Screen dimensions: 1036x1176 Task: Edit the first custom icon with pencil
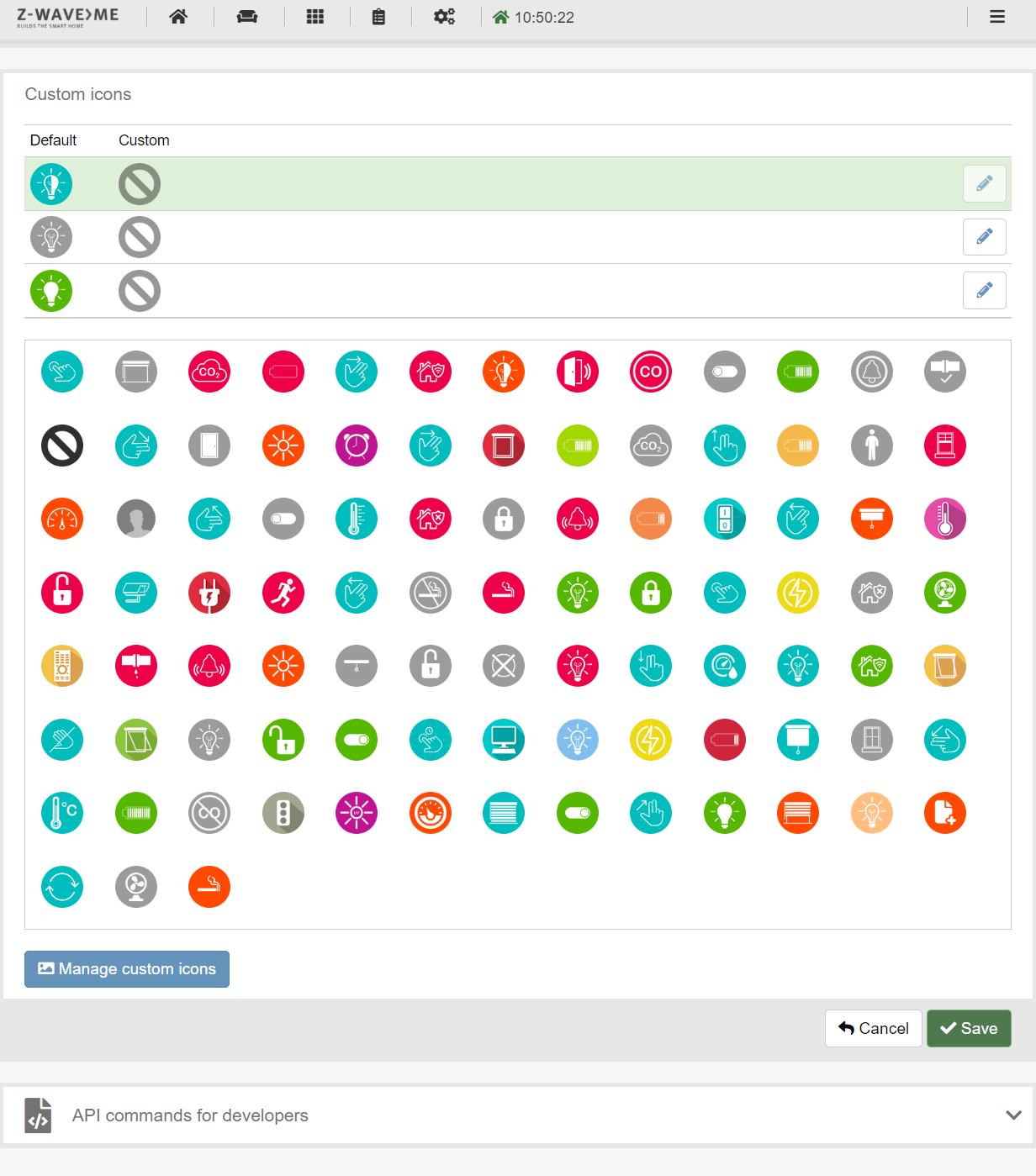pos(985,183)
